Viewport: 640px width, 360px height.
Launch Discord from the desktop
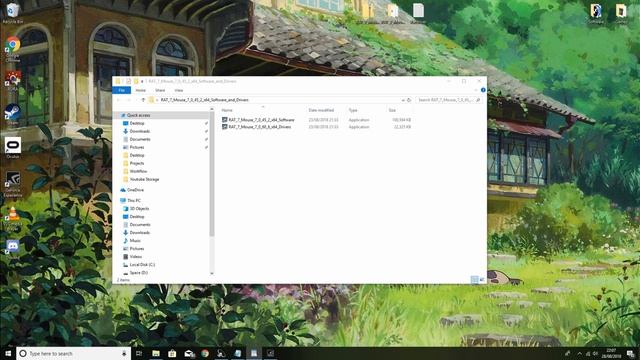coord(13,249)
